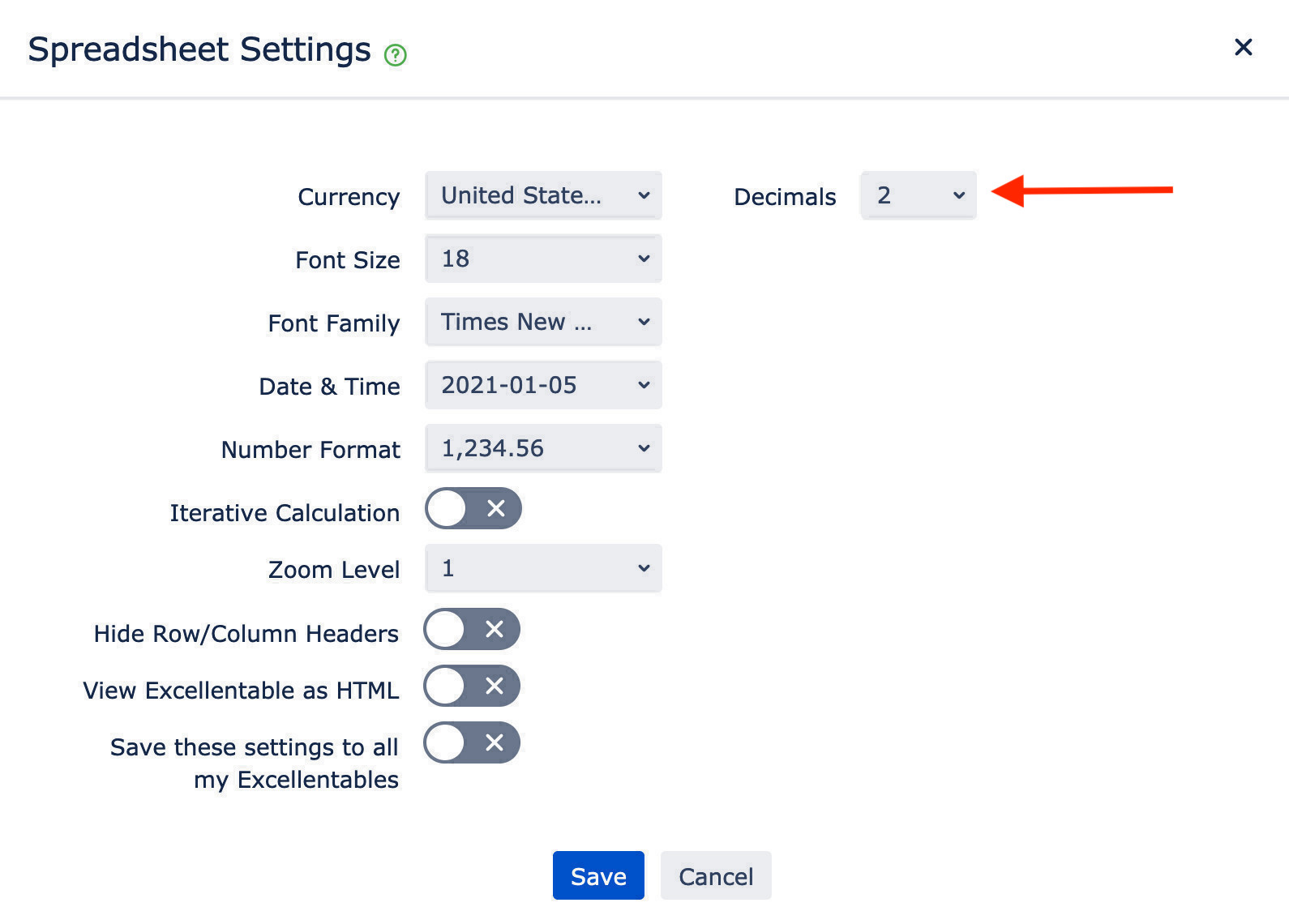Viewport: 1289px width, 924px height.
Task: Expand the Decimals dropdown
Action: (919, 195)
